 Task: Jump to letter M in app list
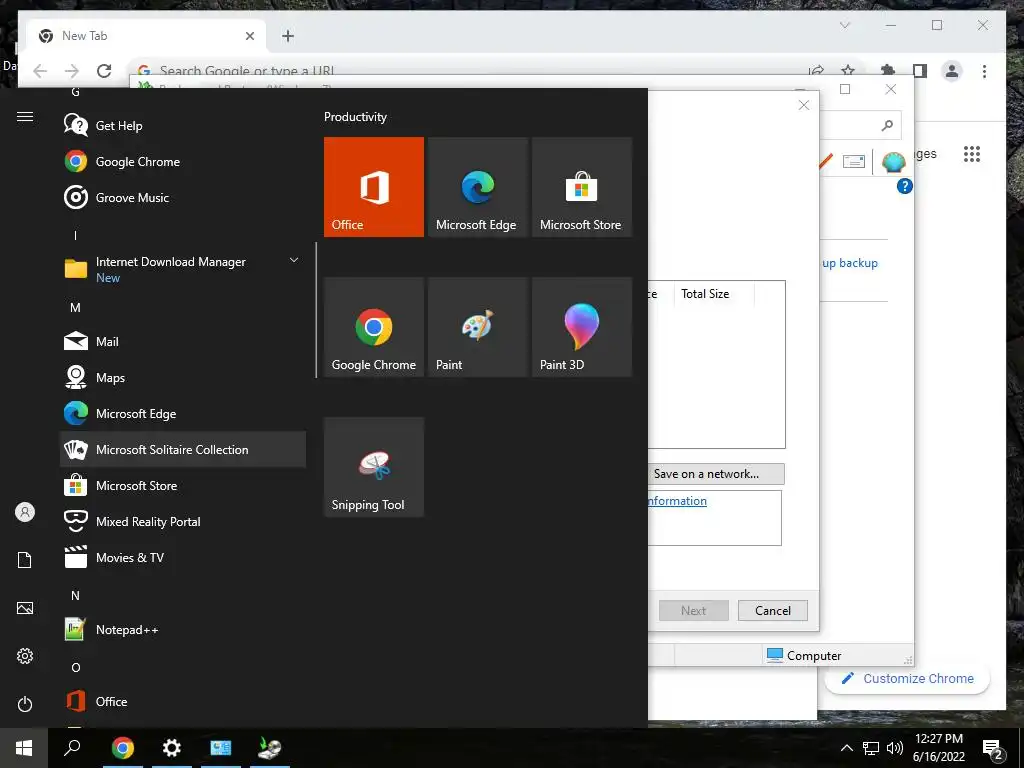click(75, 307)
